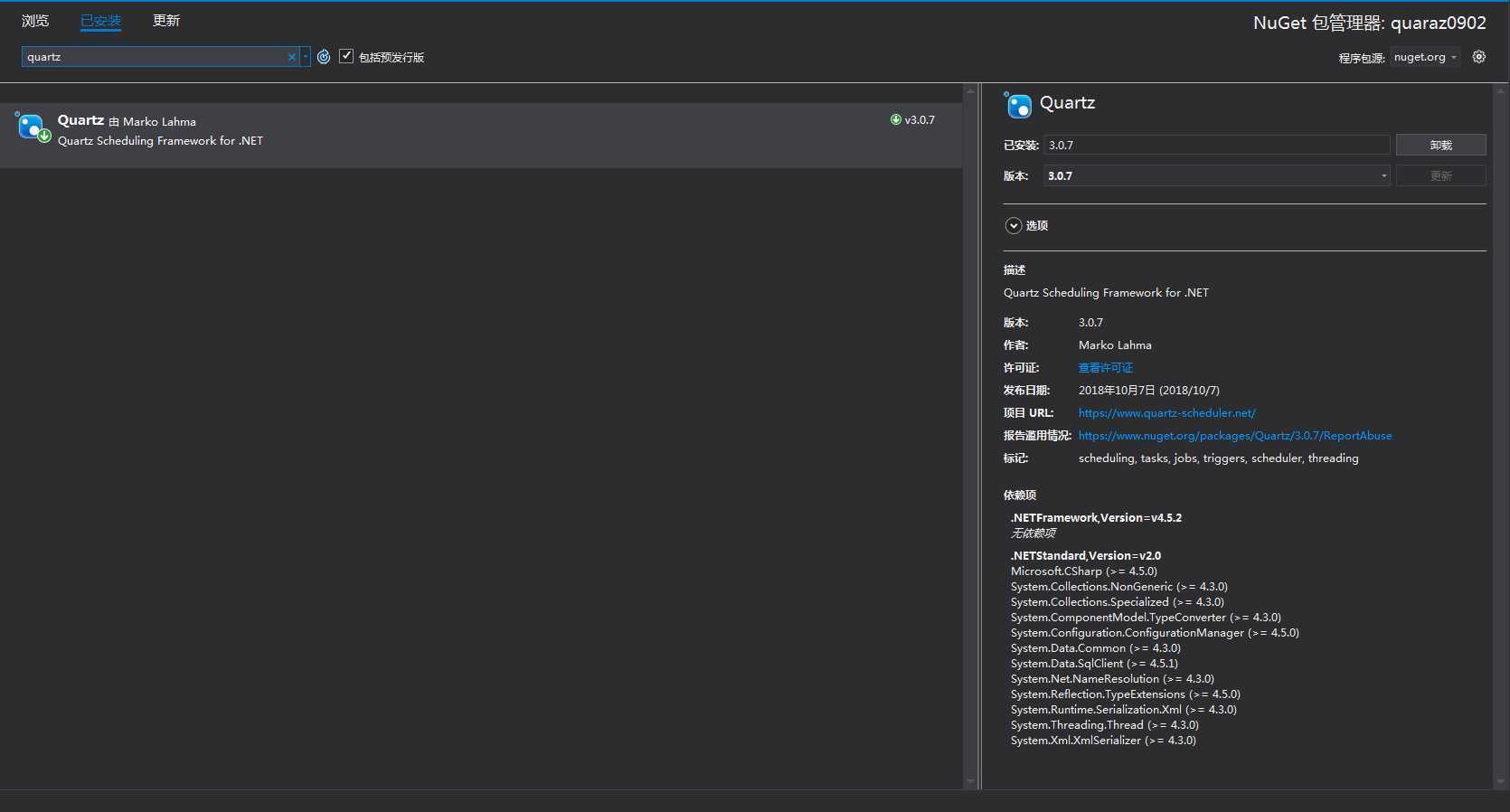This screenshot has width=1510, height=812.
Task: Click System.Xml.XmlSerializer (>= 4.3.0) dependency
Action: click(1103, 741)
